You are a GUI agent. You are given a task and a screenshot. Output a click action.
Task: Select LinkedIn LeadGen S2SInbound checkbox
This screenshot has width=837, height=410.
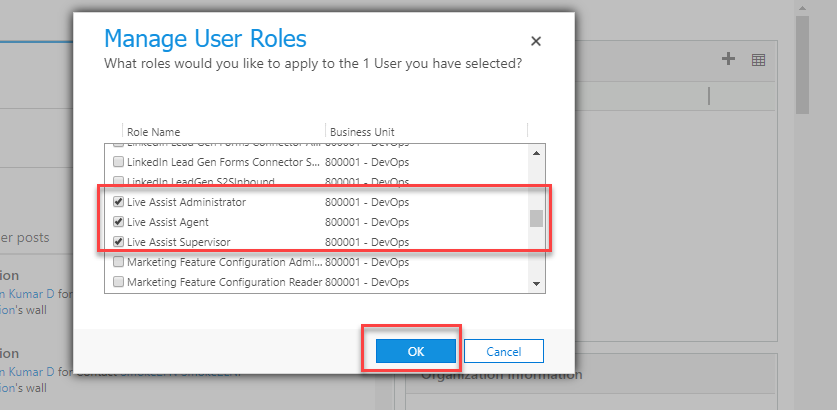[x=119, y=182]
